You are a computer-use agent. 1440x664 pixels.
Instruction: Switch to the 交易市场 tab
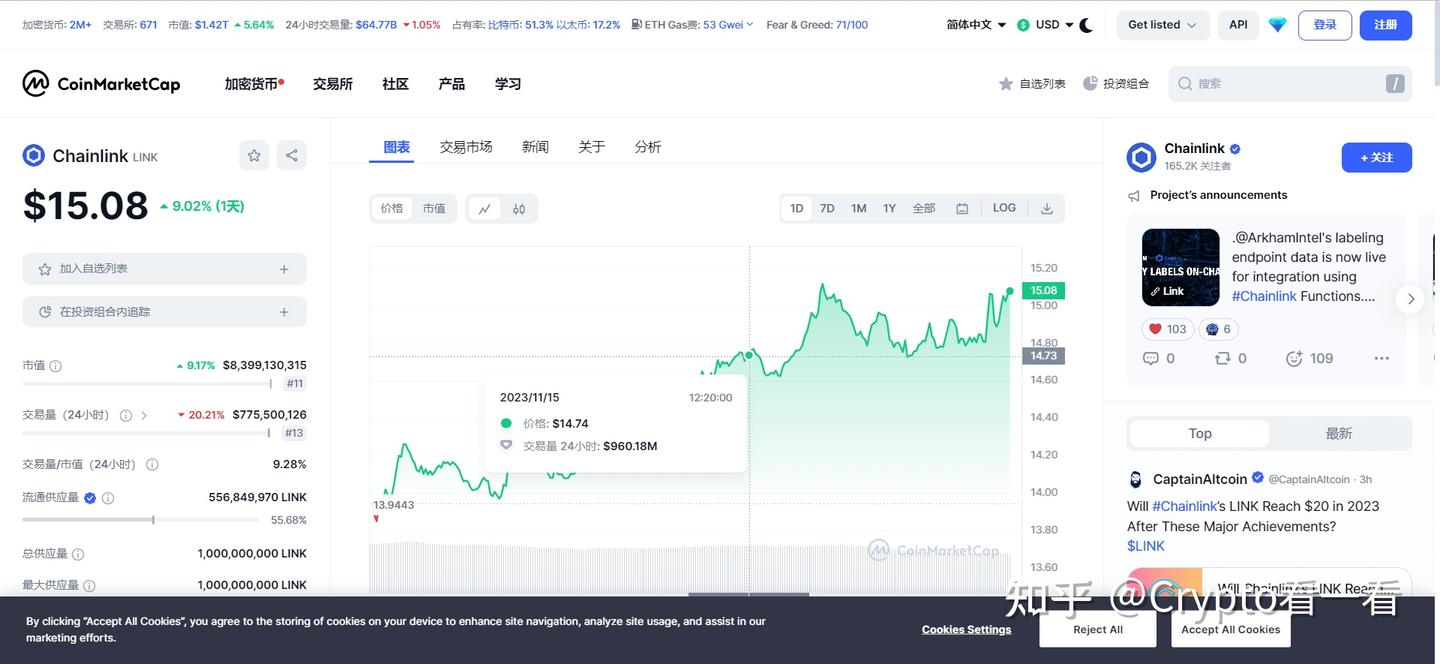click(466, 146)
